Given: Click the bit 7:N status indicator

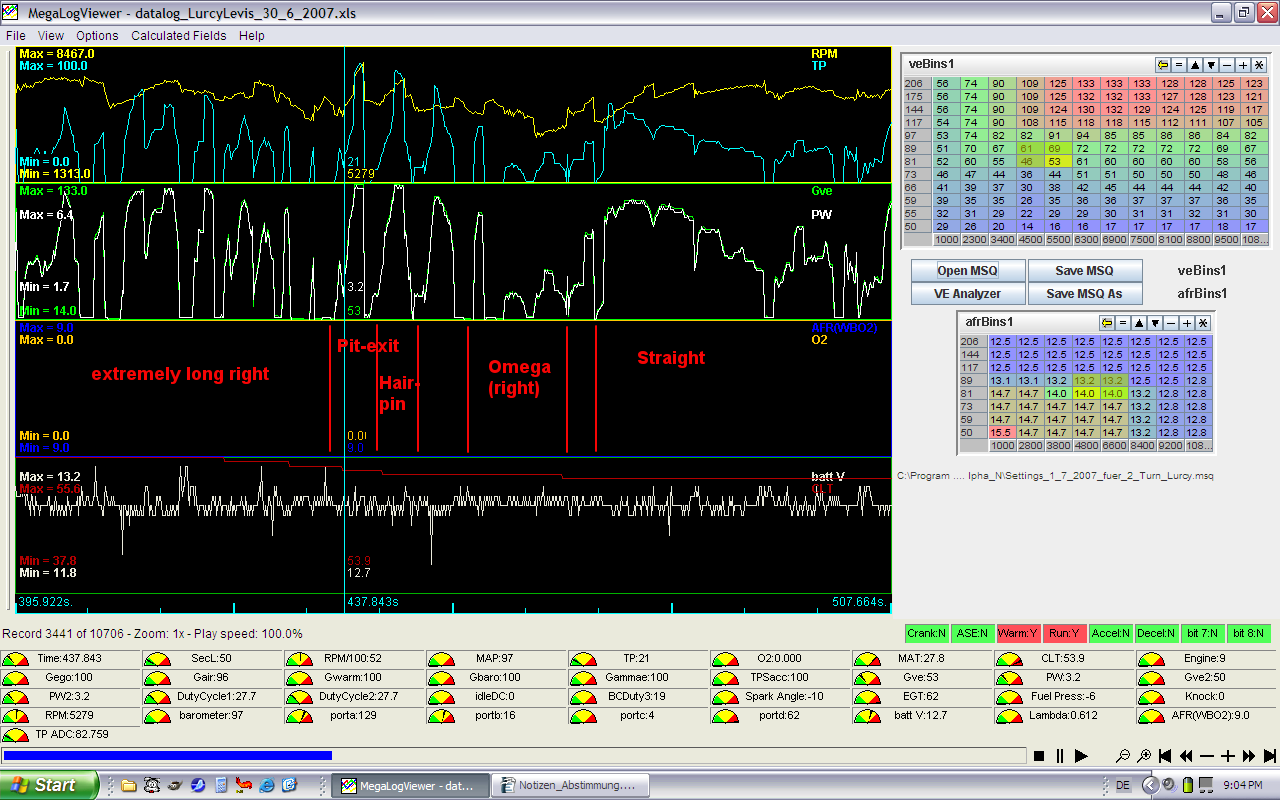Looking at the screenshot, I should point(1203,633).
